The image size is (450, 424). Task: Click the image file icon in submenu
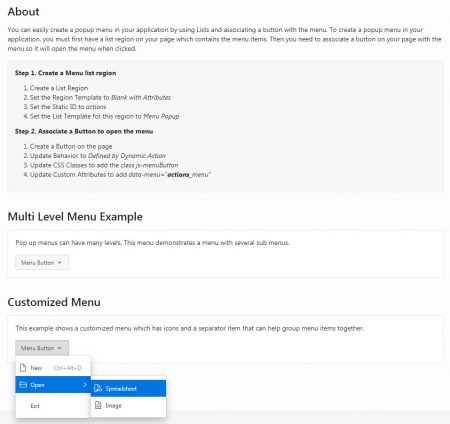[98, 405]
